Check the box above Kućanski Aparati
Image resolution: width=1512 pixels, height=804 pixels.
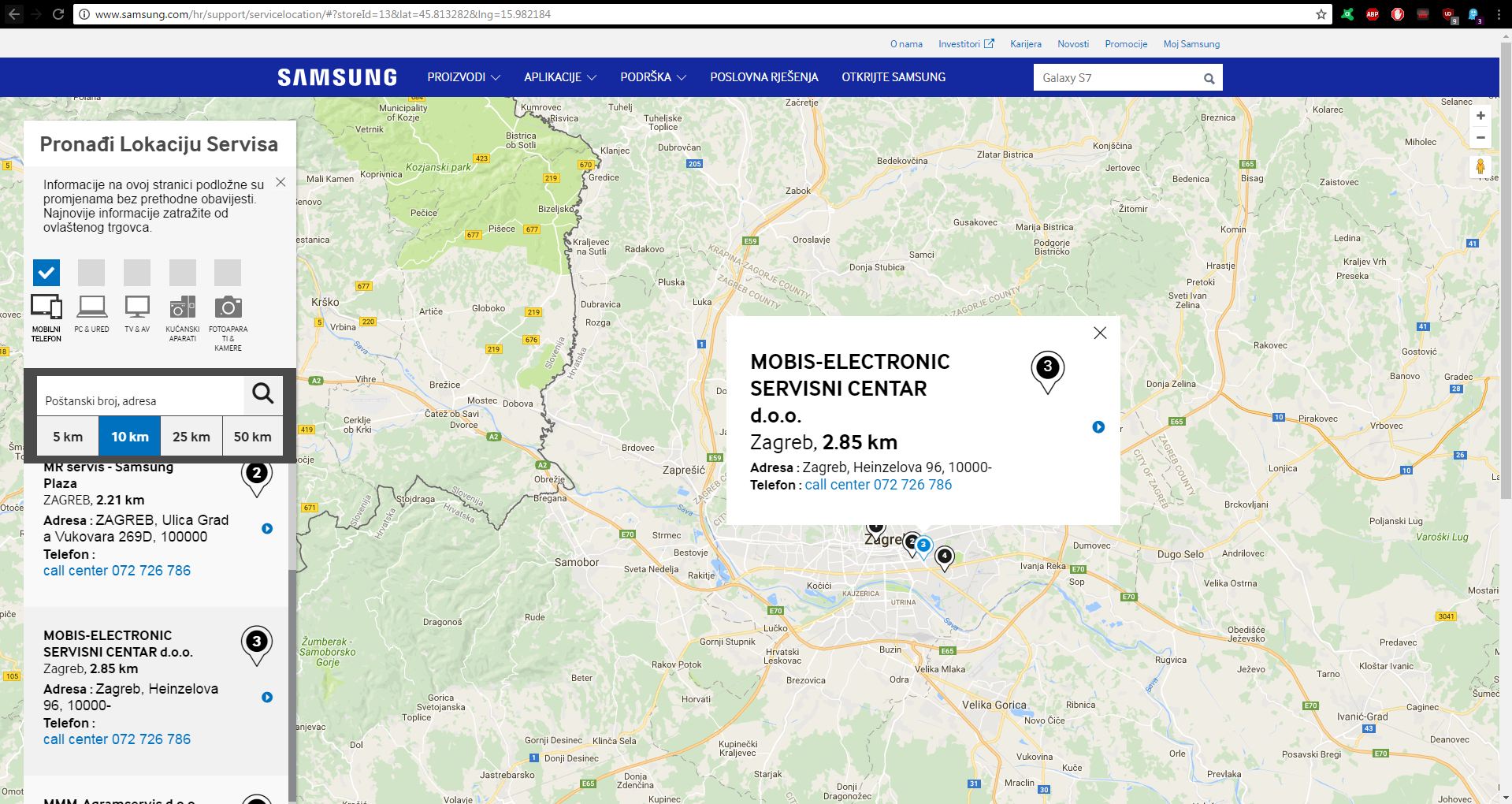[x=183, y=273]
